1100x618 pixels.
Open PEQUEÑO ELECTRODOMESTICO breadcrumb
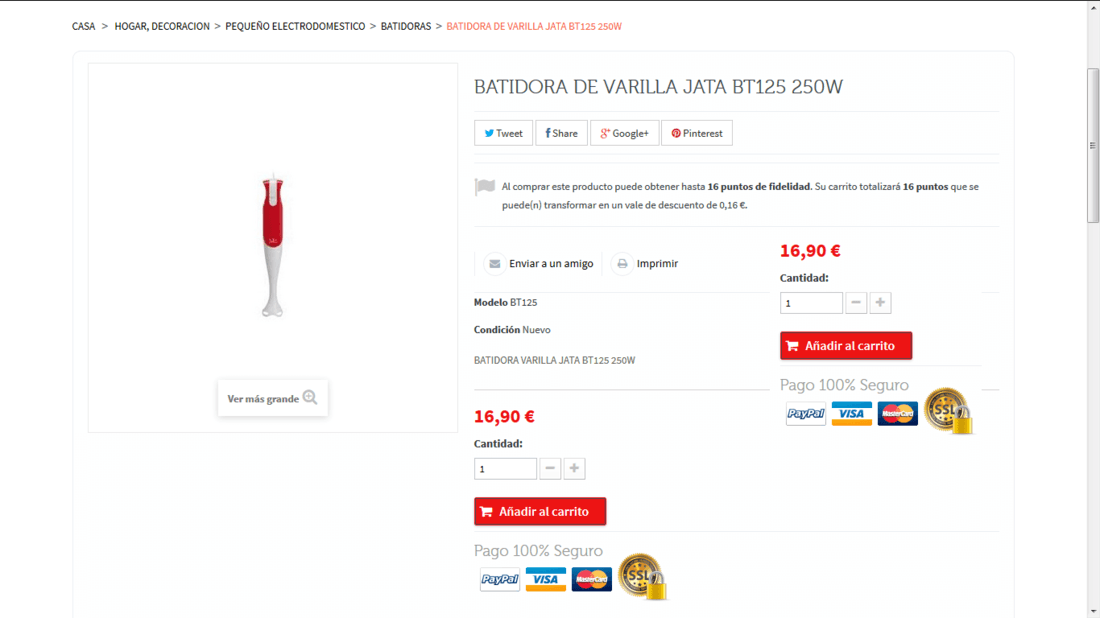[295, 26]
